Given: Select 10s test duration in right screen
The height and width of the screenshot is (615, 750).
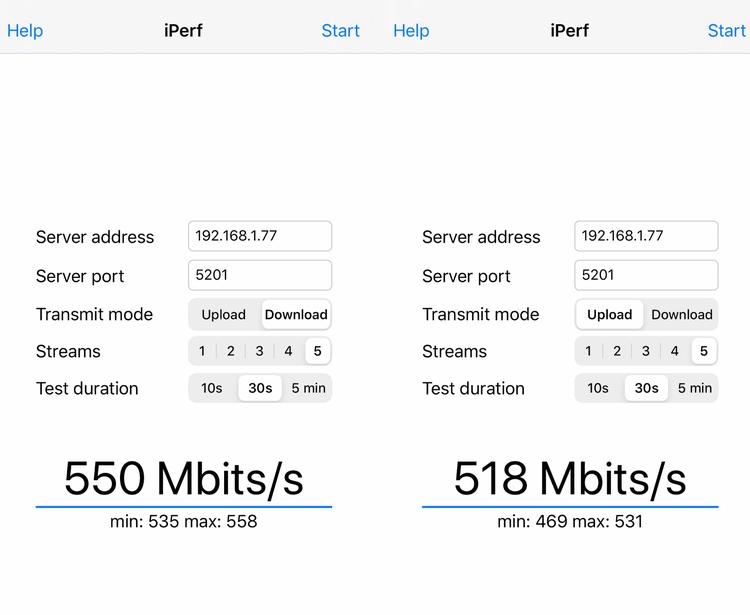Looking at the screenshot, I should [598, 388].
